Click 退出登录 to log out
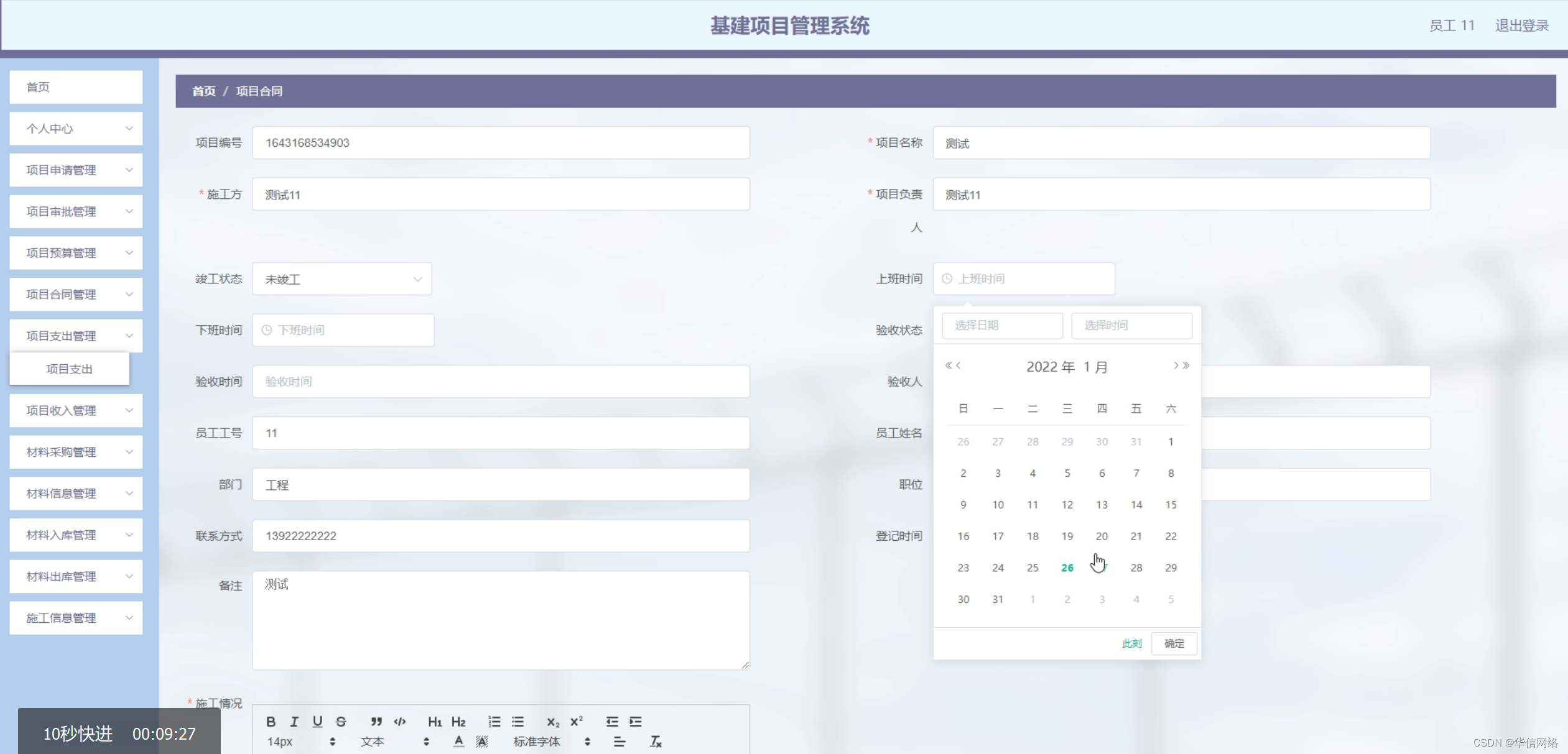The width and height of the screenshot is (1568, 754). (1521, 25)
